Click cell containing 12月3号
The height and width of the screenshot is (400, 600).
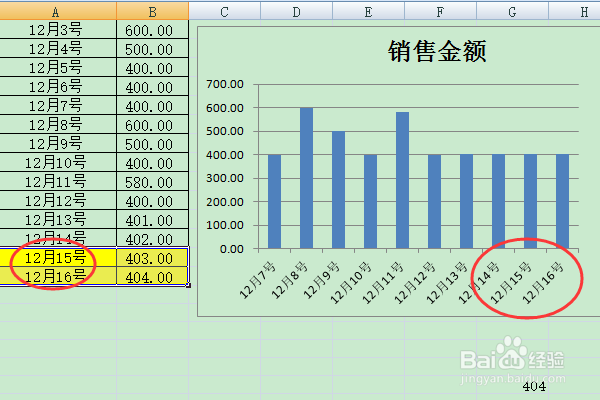[57, 29]
